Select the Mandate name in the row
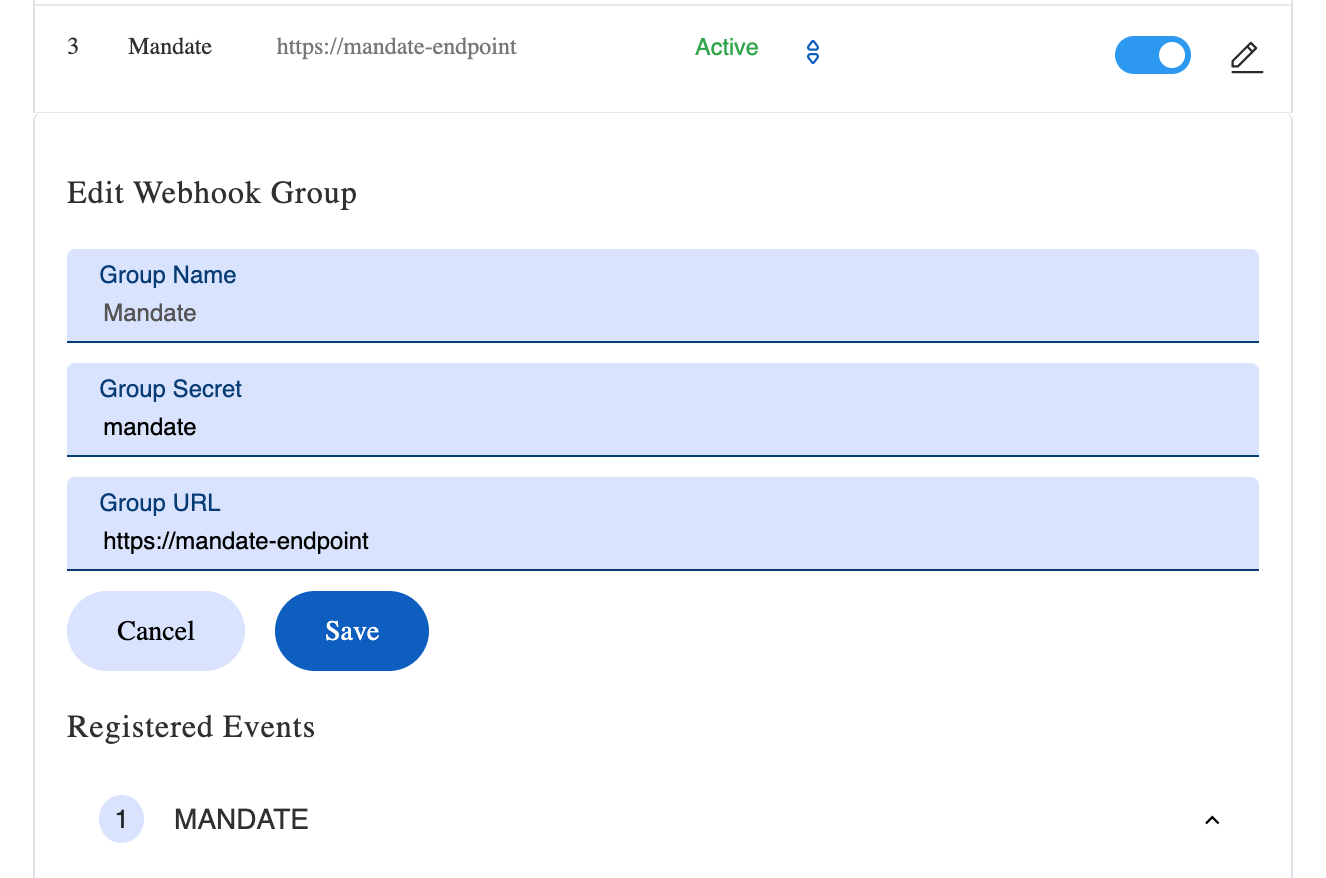 [170, 47]
